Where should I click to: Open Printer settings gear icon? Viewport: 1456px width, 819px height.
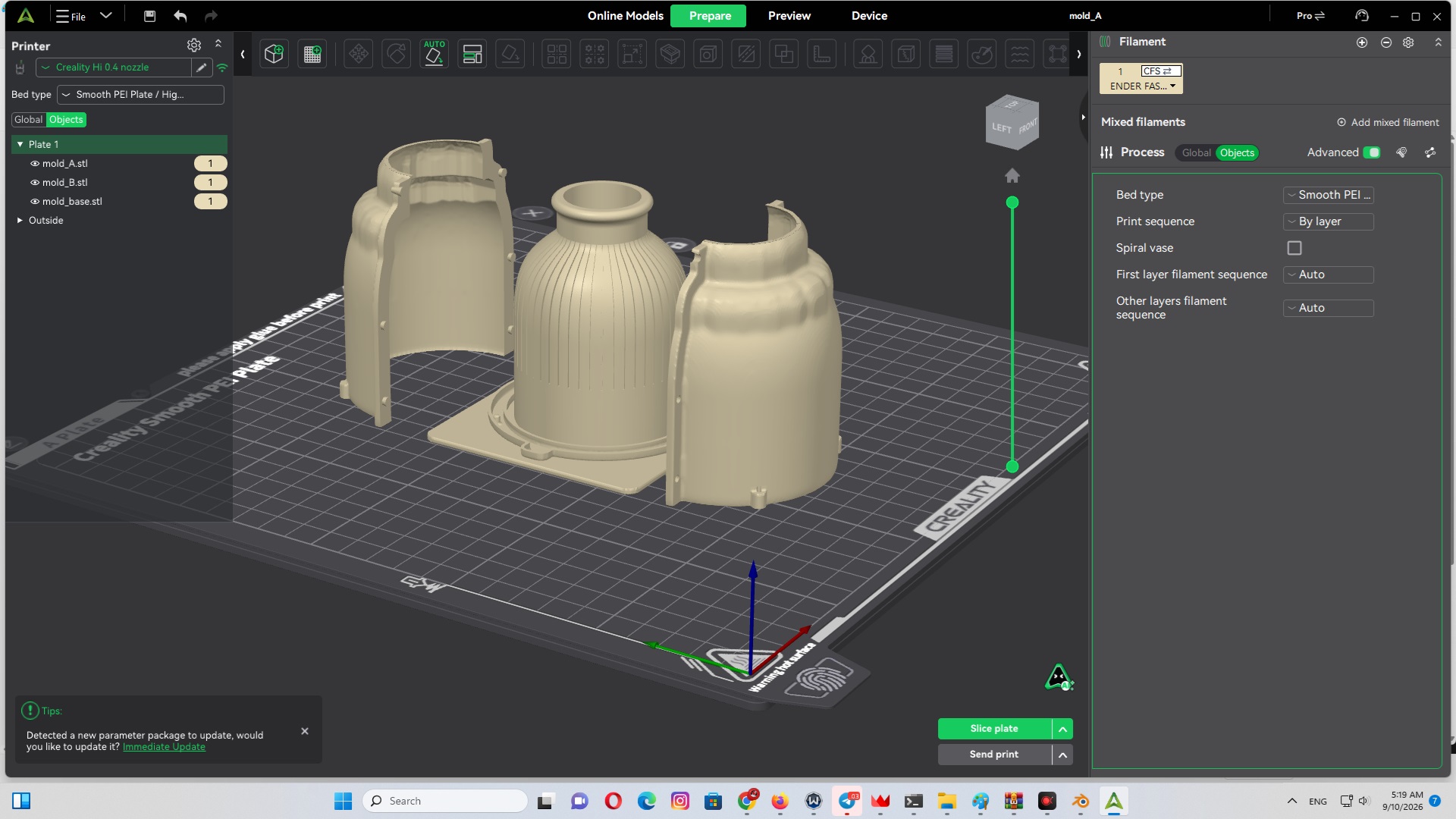[194, 45]
